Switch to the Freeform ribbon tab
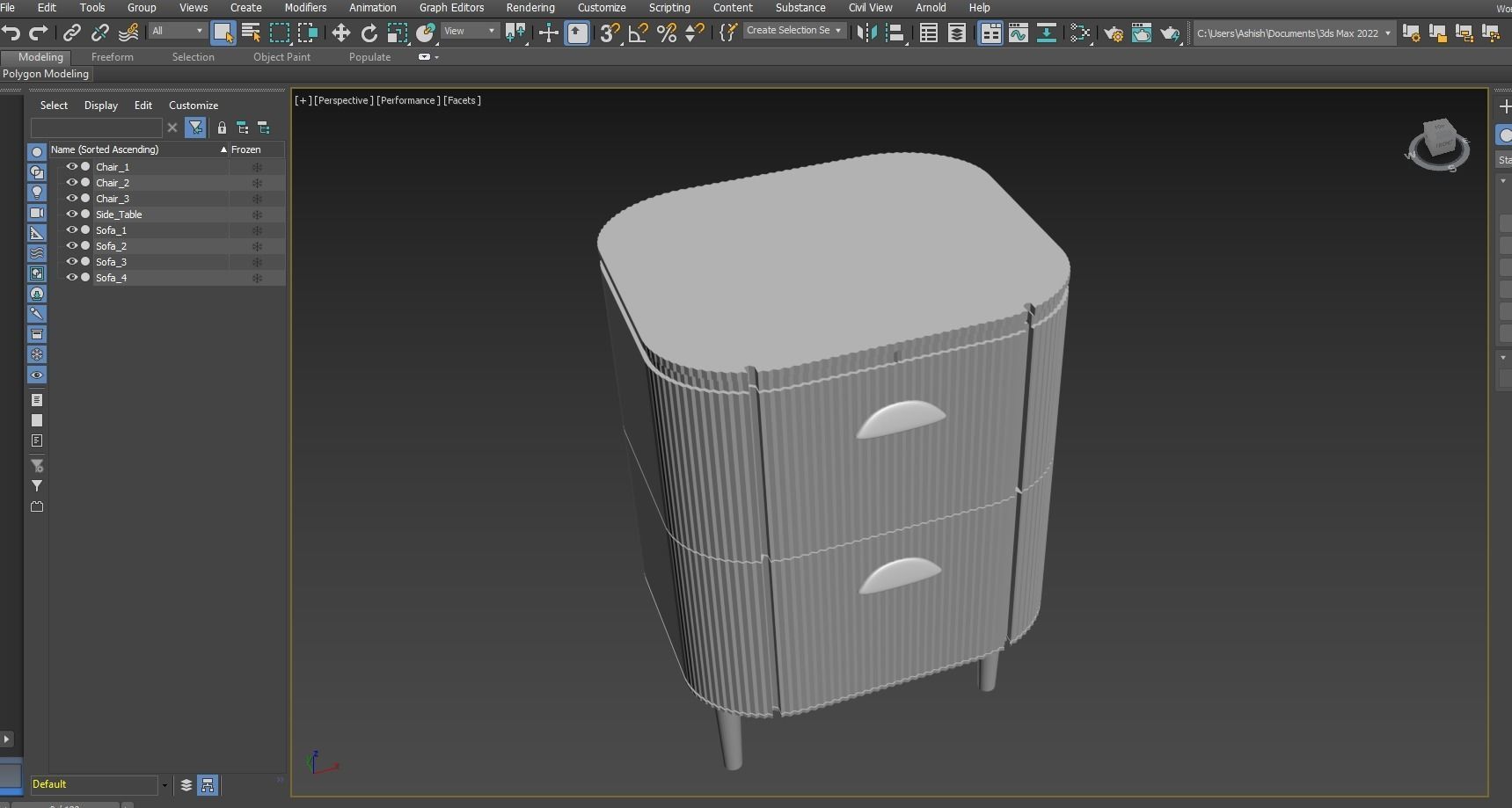This screenshot has width=1512, height=808. pyautogui.click(x=113, y=57)
